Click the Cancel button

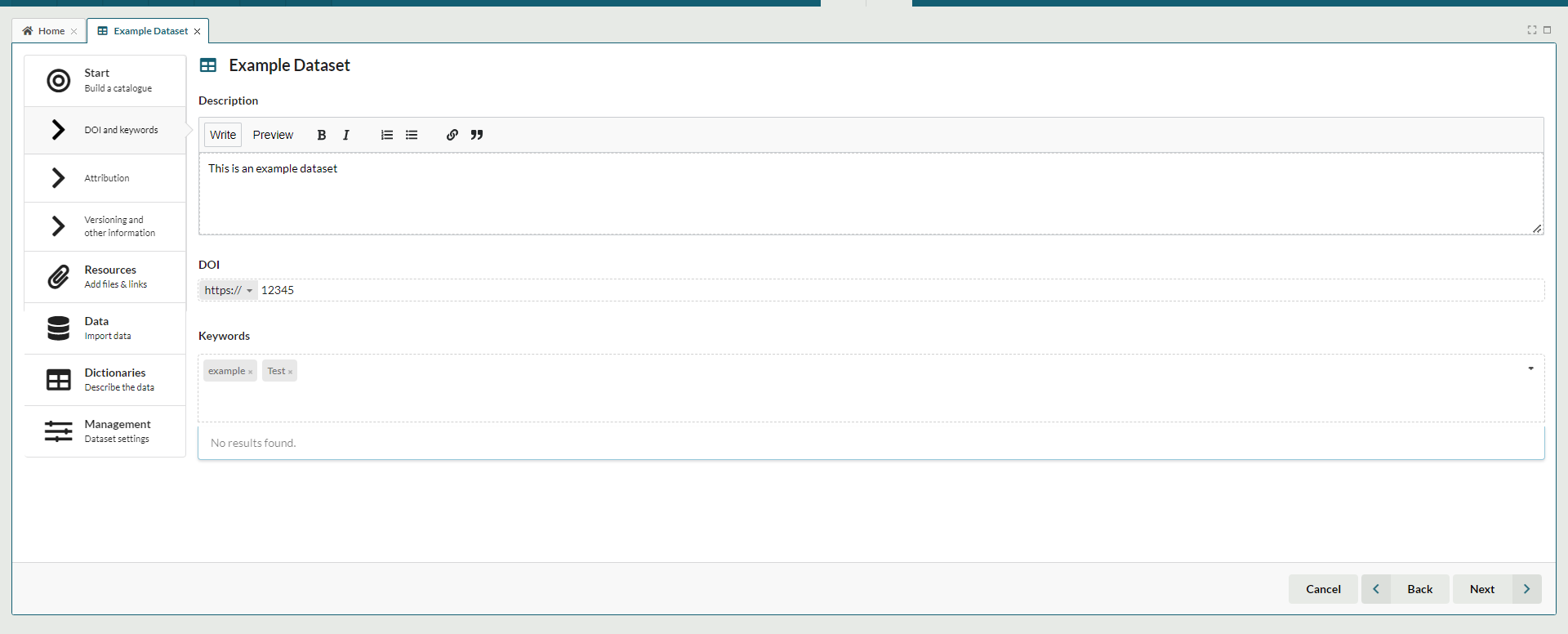click(x=1323, y=589)
